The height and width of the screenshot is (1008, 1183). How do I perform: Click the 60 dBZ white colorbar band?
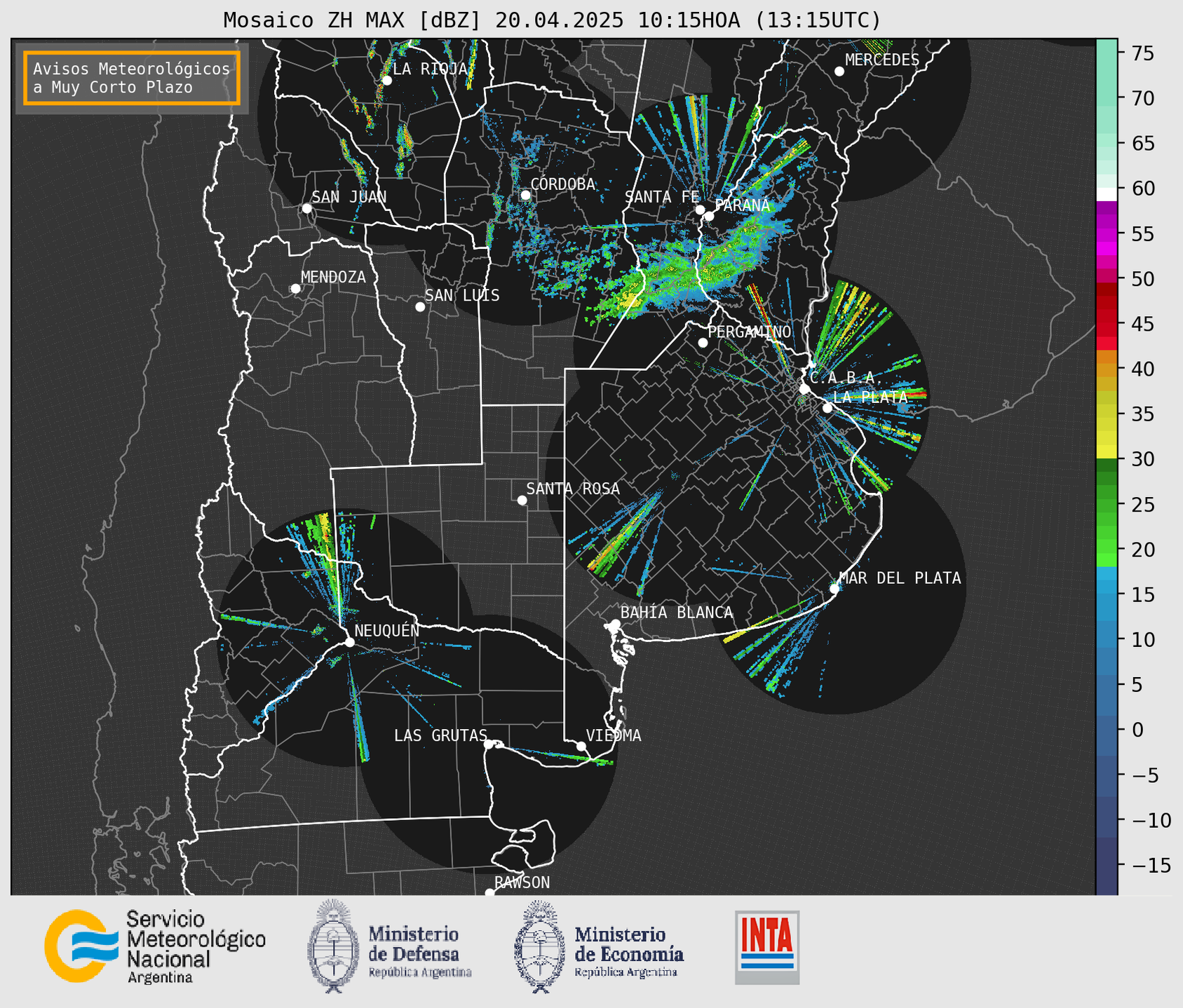click(x=1107, y=194)
